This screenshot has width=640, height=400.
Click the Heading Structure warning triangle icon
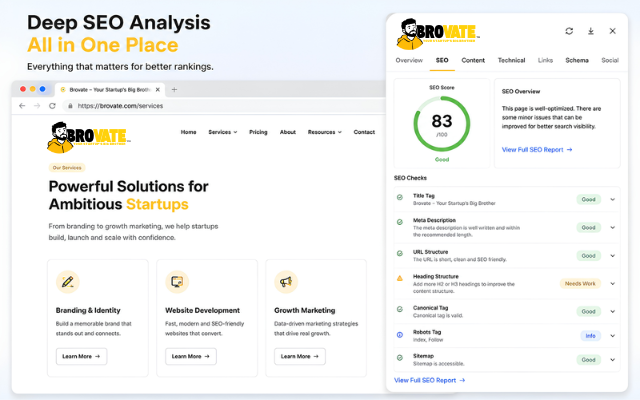coord(400,278)
